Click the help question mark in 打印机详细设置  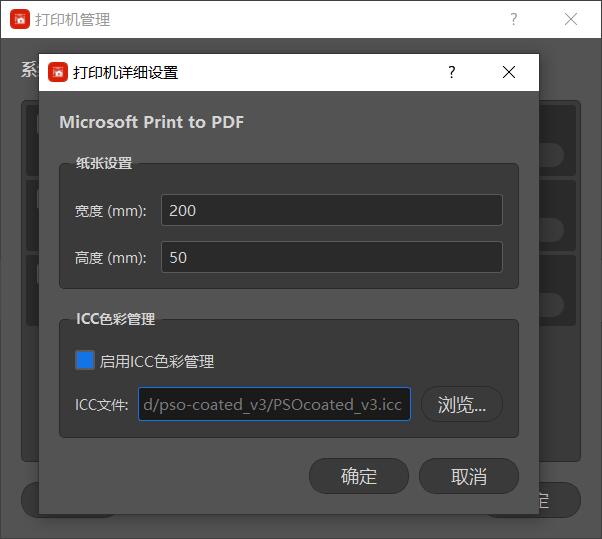[x=452, y=72]
